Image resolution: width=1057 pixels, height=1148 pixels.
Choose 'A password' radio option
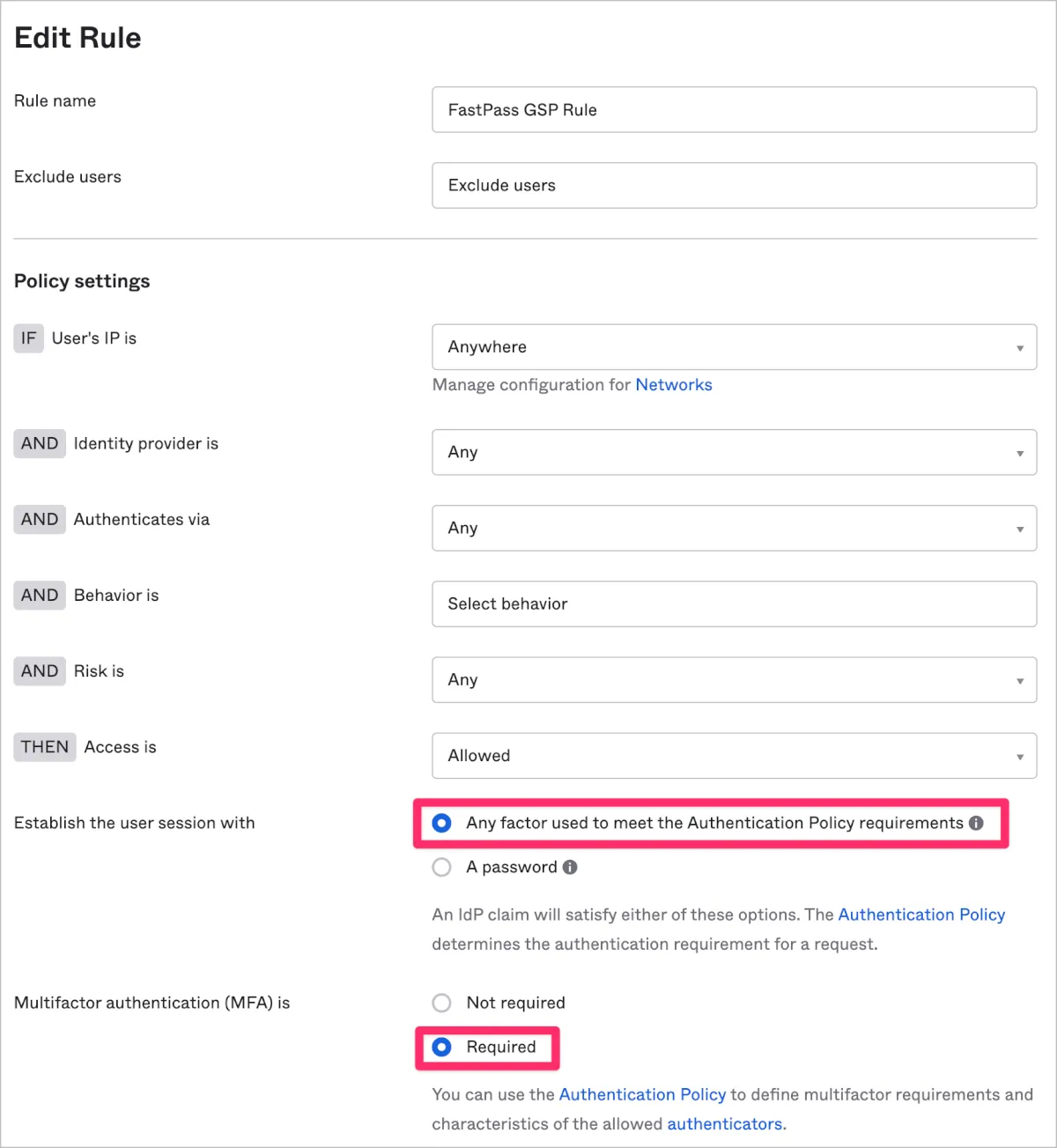tap(442, 867)
